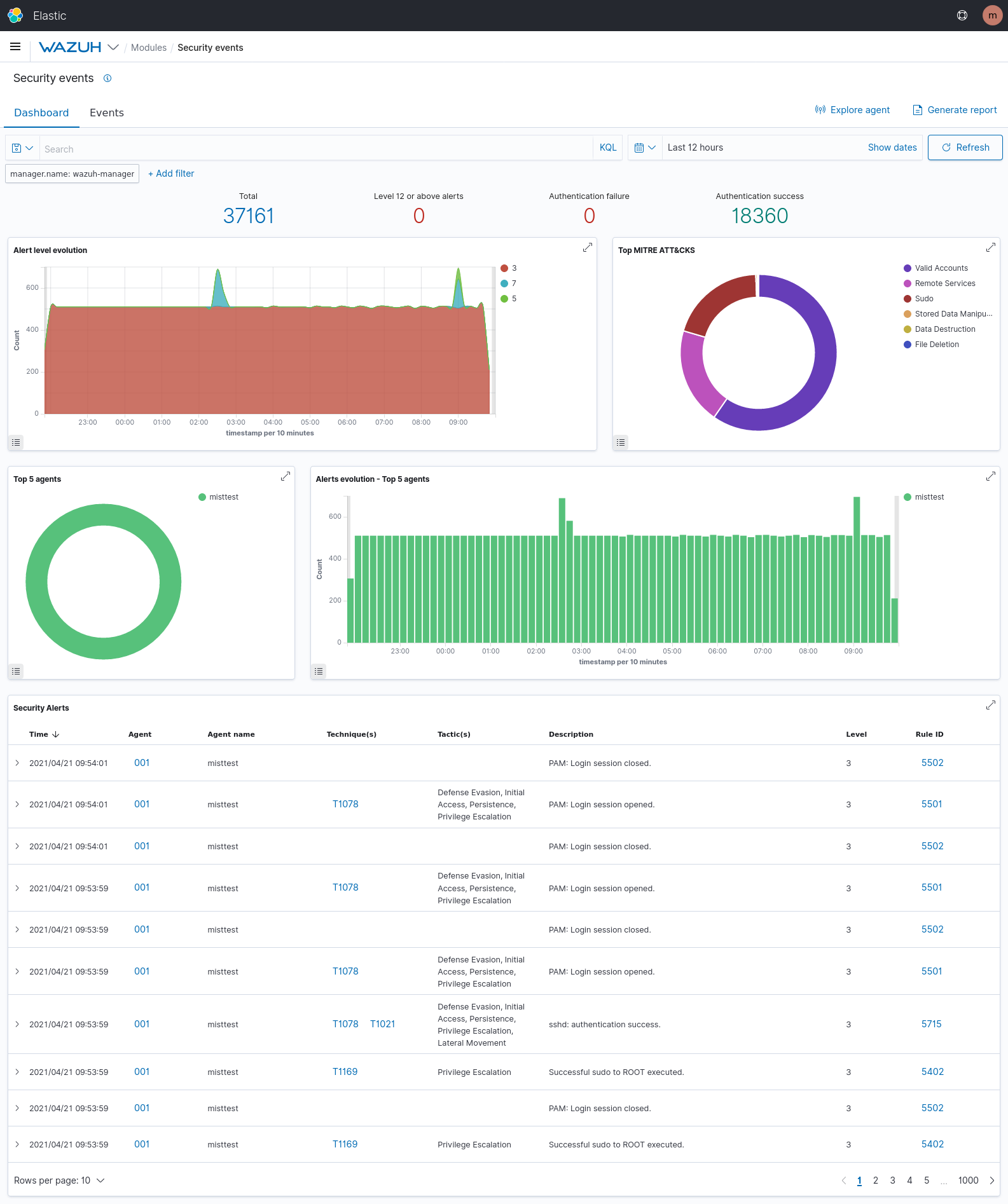Click Generate report
The image size is (1008, 1204).
coord(955,110)
